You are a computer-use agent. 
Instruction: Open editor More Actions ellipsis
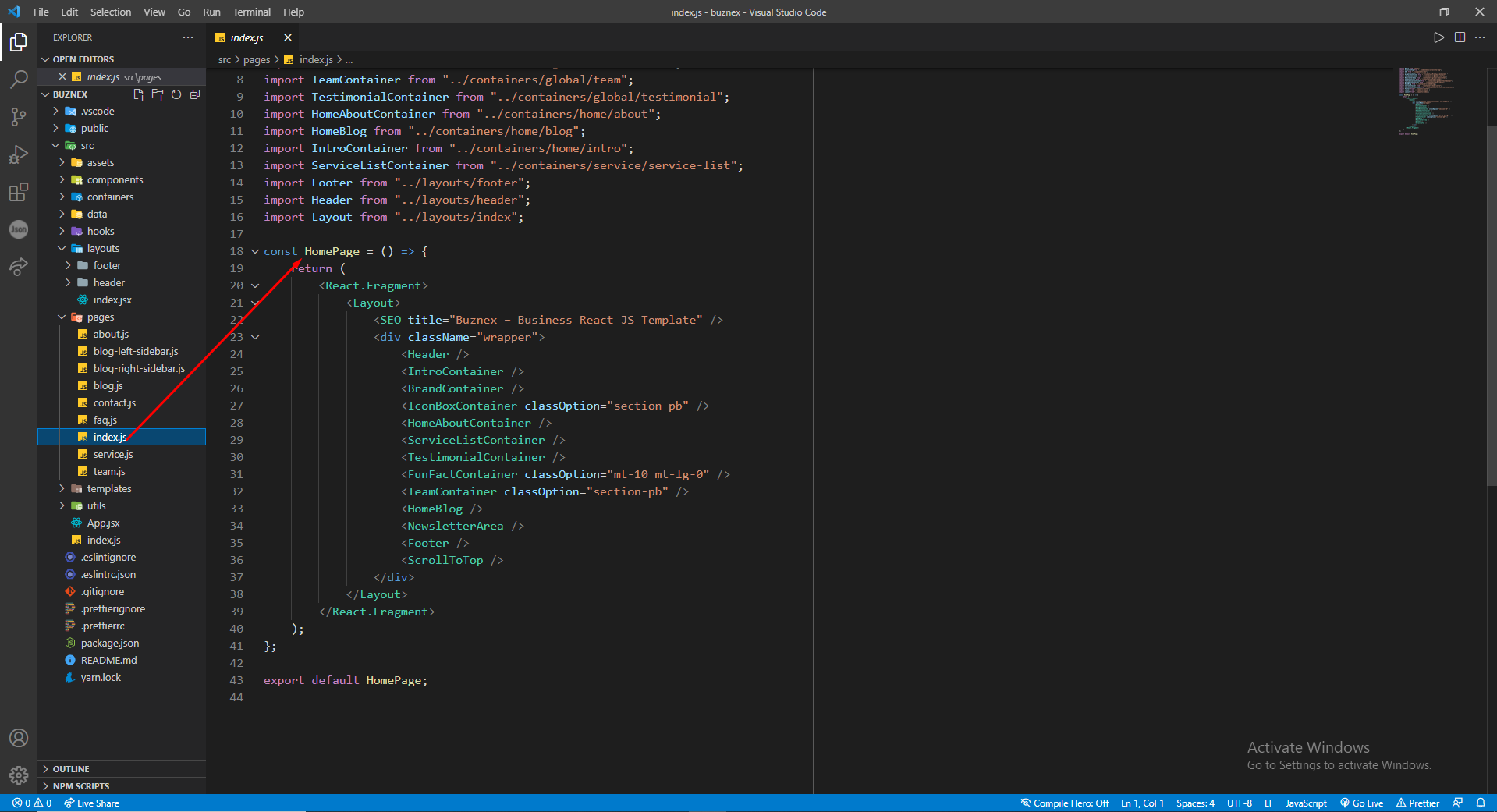pos(1480,37)
